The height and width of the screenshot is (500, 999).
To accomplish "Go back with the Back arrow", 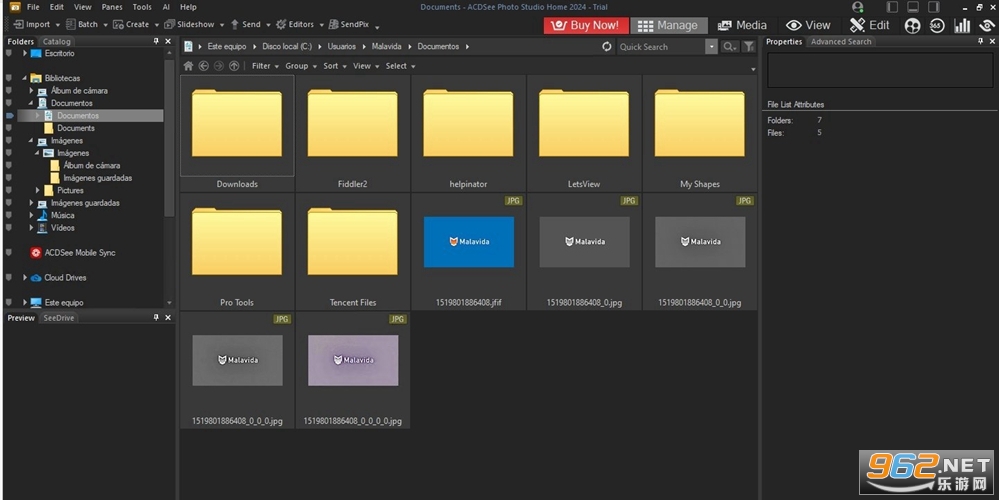I will click(x=203, y=66).
